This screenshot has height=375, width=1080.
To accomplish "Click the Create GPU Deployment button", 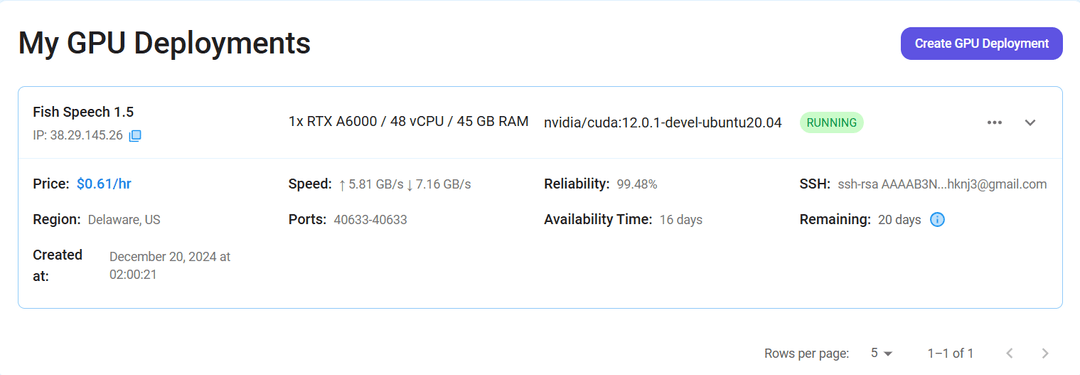I will (982, 43).
